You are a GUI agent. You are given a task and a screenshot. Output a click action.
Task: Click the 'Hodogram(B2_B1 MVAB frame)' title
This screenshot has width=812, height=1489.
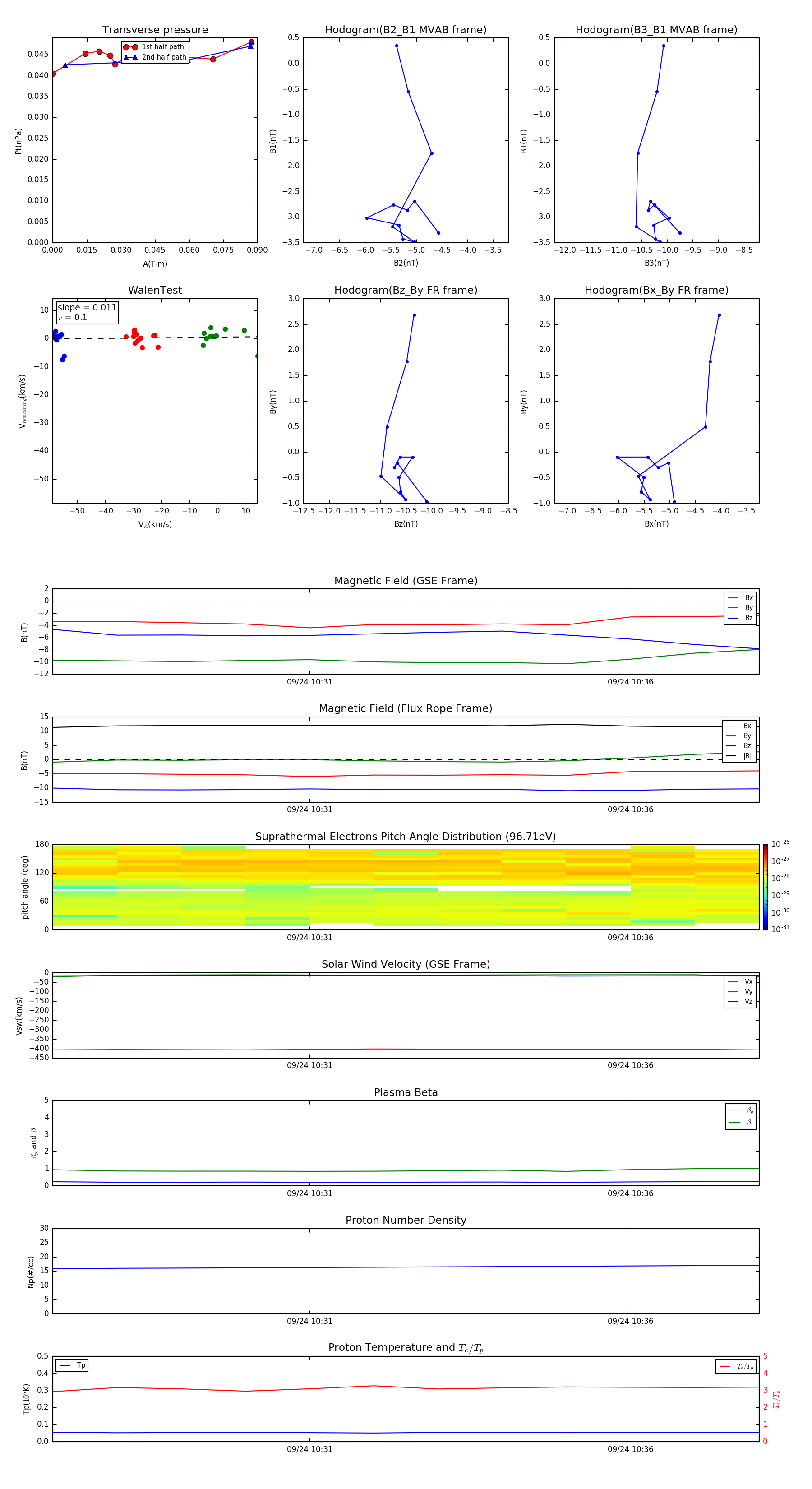click(406, 29)
